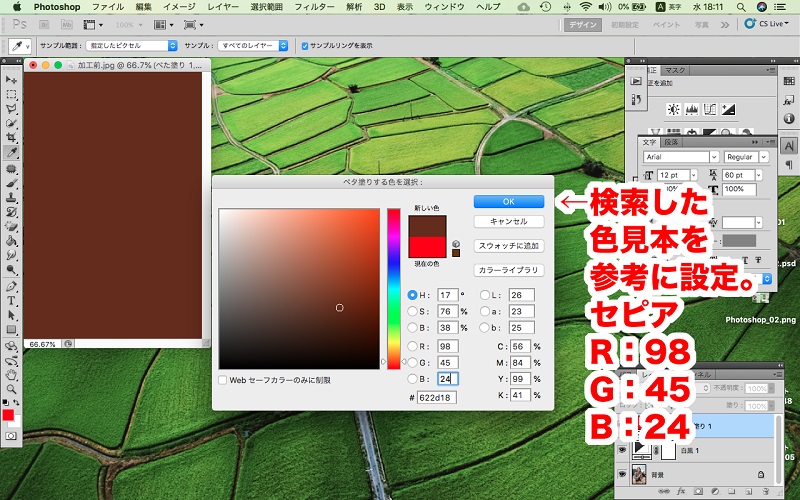Select the HSB brightness B radio button
The height and width of the screenshot is (500, 800).
pos(412,328)
